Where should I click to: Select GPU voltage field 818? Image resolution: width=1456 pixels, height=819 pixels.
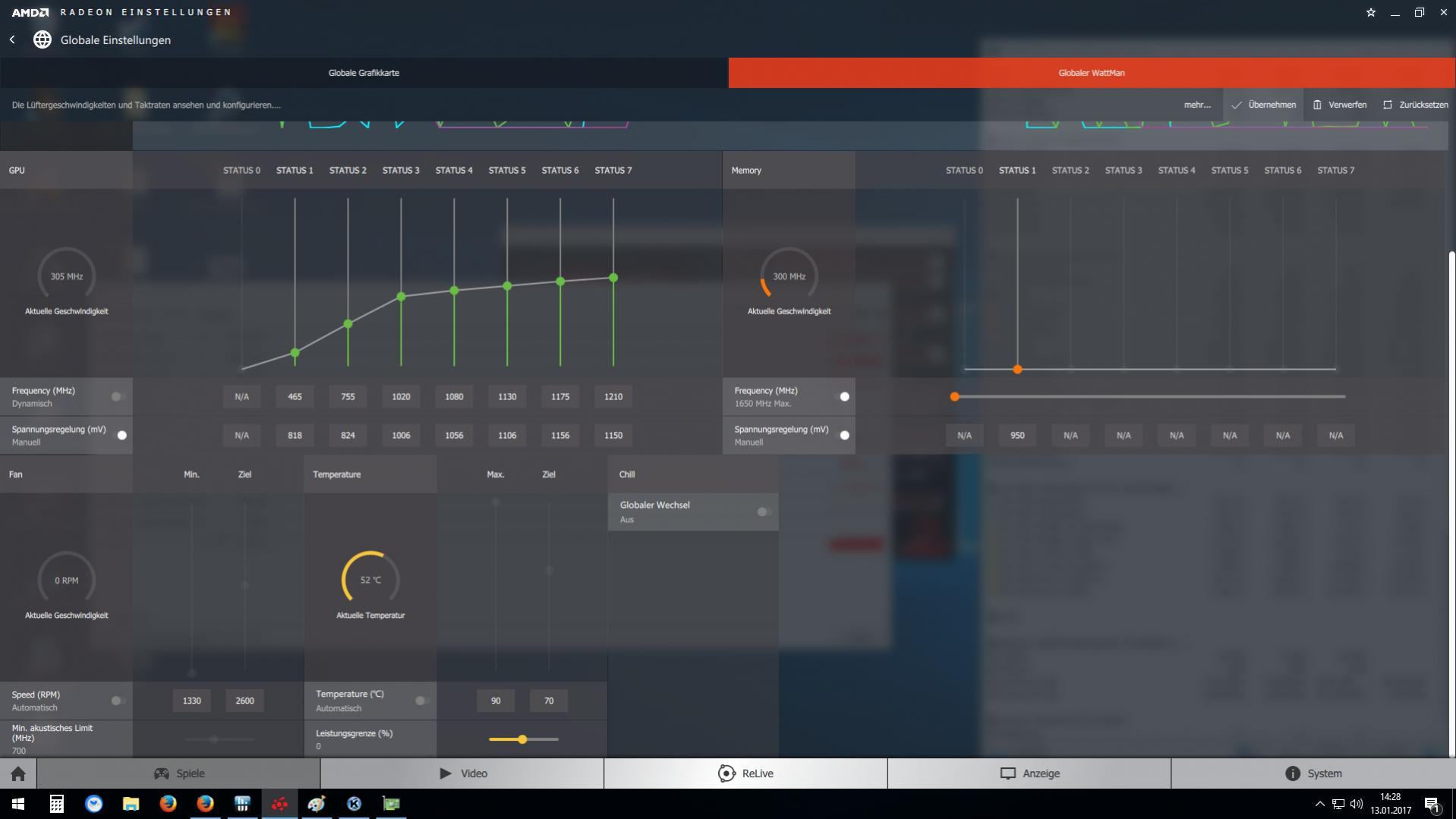pos(295,435)
